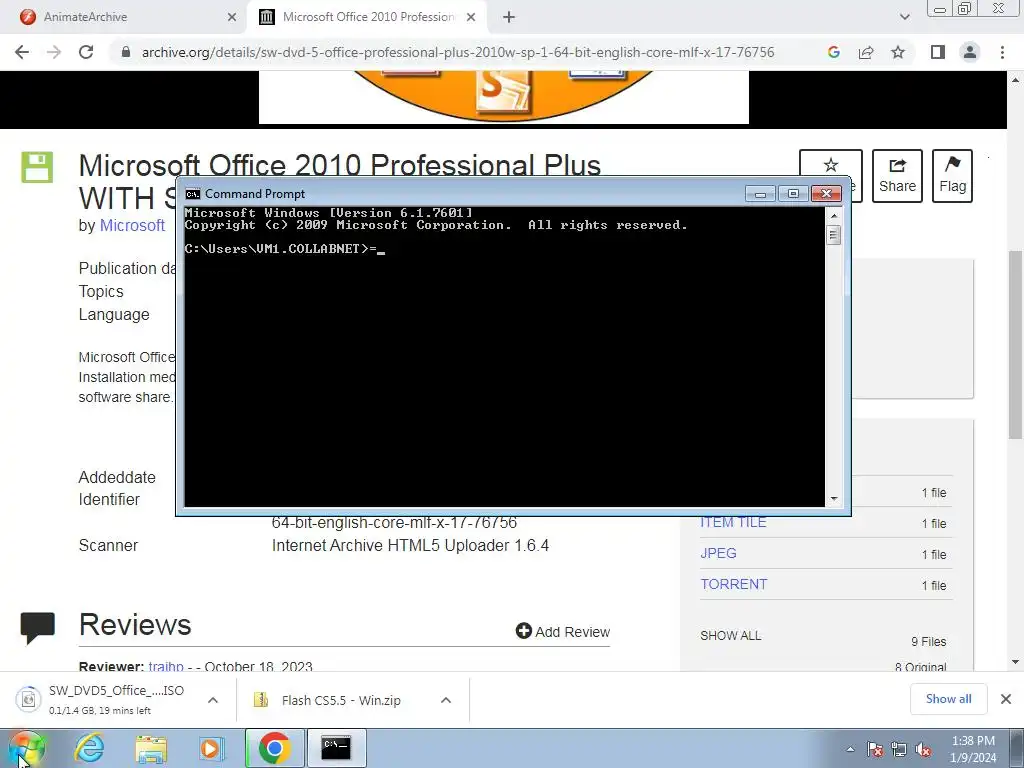Click the address bar URL field
Image resolution: width=1024 pixels, height=768 pixels.
[x=458, y=52]
